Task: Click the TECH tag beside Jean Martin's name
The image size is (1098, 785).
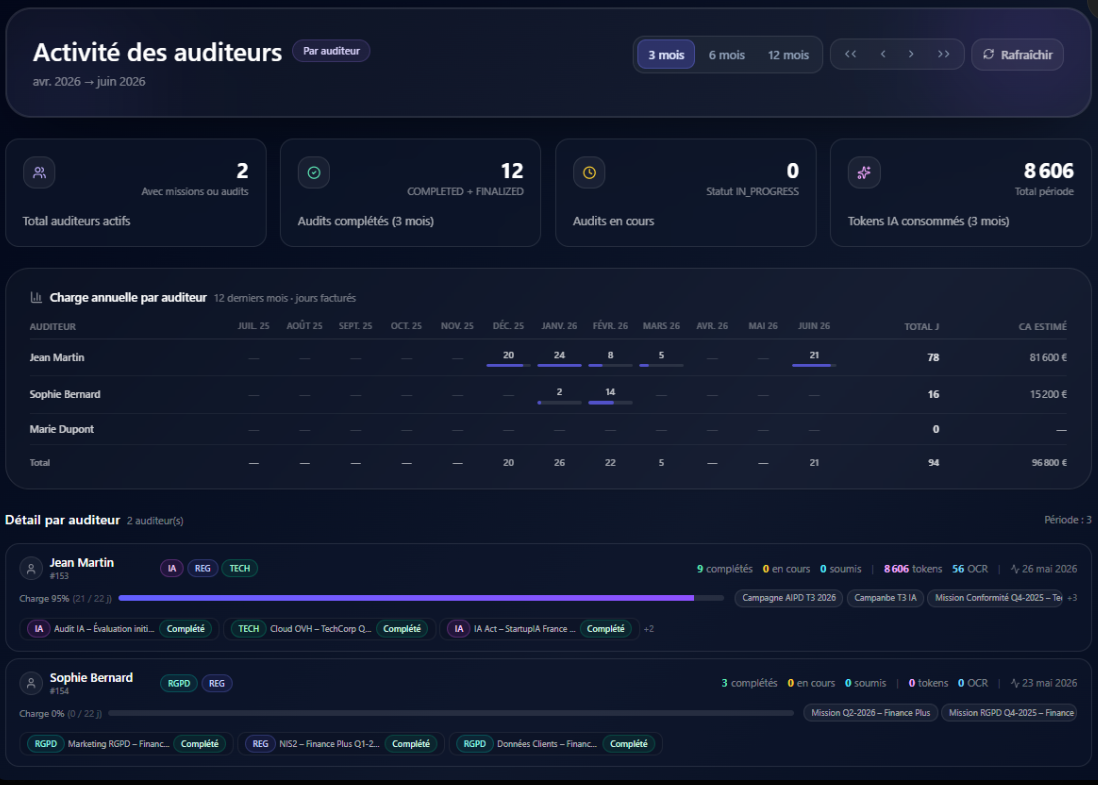Action: (x=239, y=569)
